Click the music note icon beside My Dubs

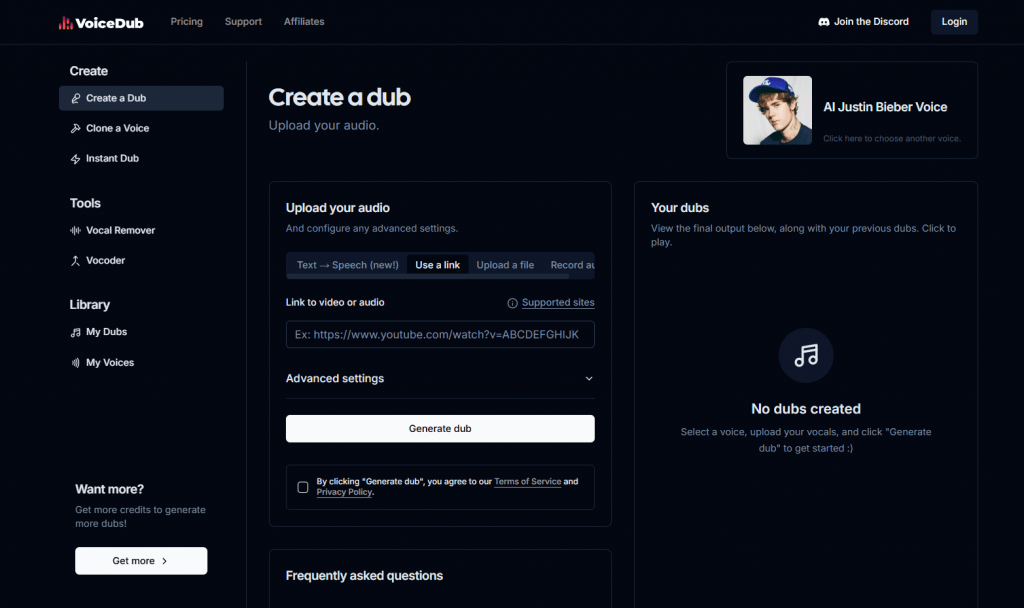(76, 332)
